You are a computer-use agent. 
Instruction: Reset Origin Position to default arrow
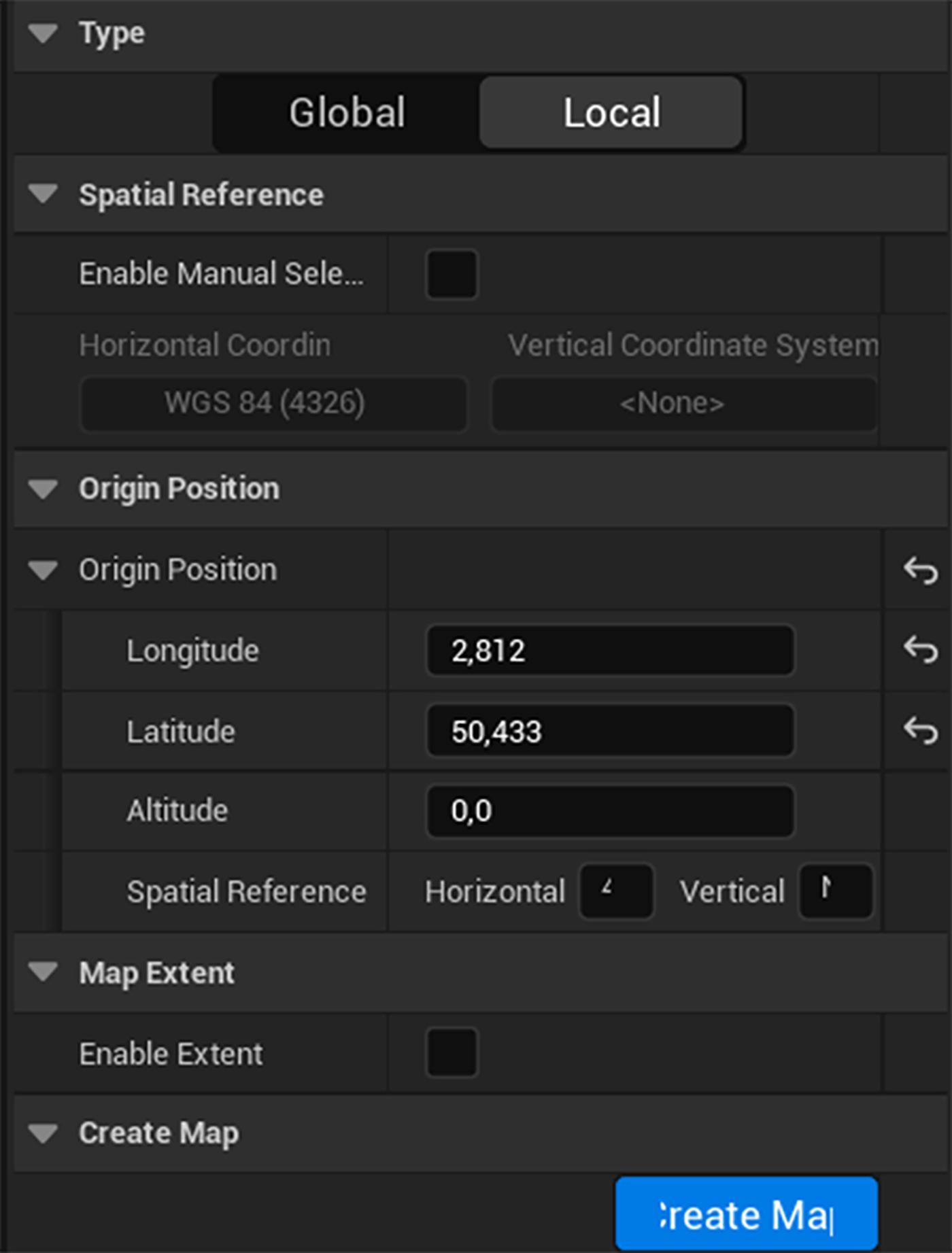tap(921, 570)
